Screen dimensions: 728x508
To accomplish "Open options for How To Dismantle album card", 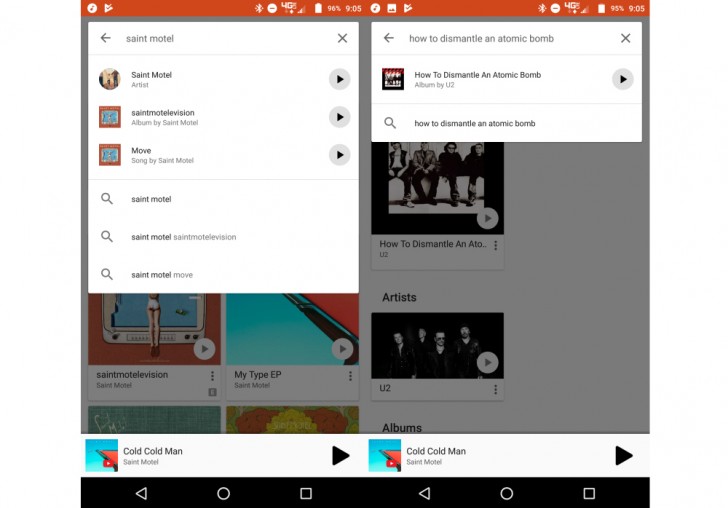I will click(495, 245).
